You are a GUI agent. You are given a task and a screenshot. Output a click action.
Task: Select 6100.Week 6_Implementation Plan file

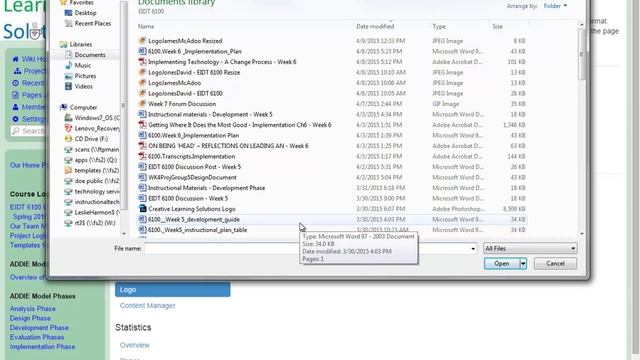click(193, 135)
